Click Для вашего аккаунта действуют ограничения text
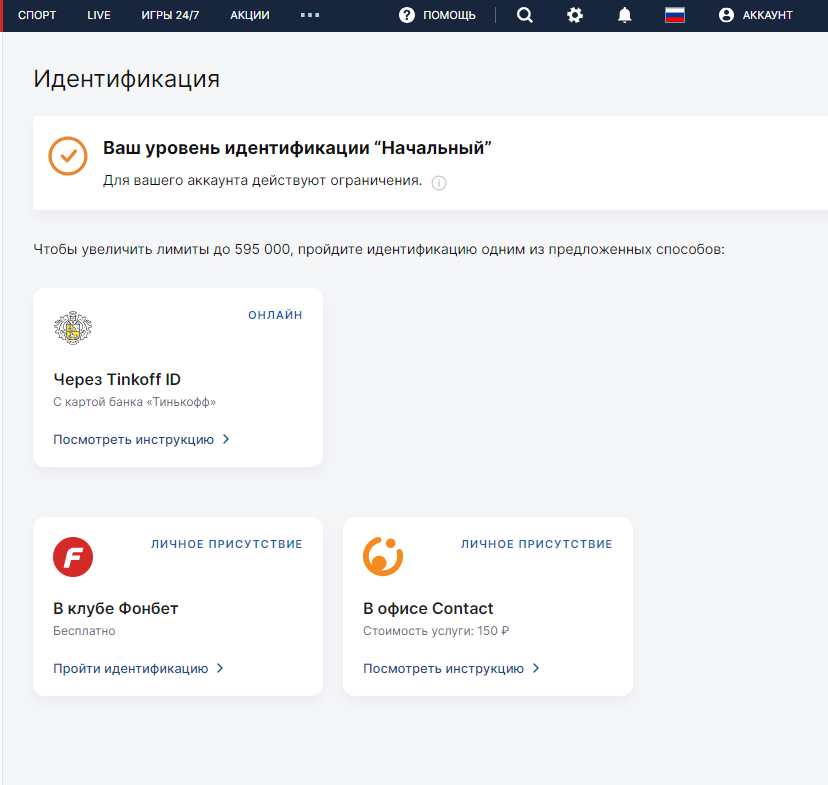This screenshot has width=828, height=785. coord(262,181)
